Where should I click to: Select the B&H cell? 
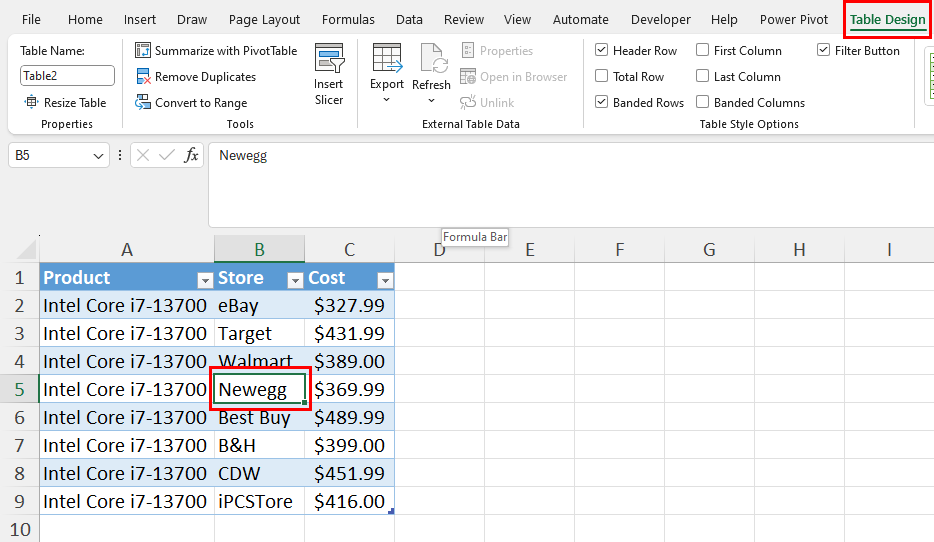259,445
